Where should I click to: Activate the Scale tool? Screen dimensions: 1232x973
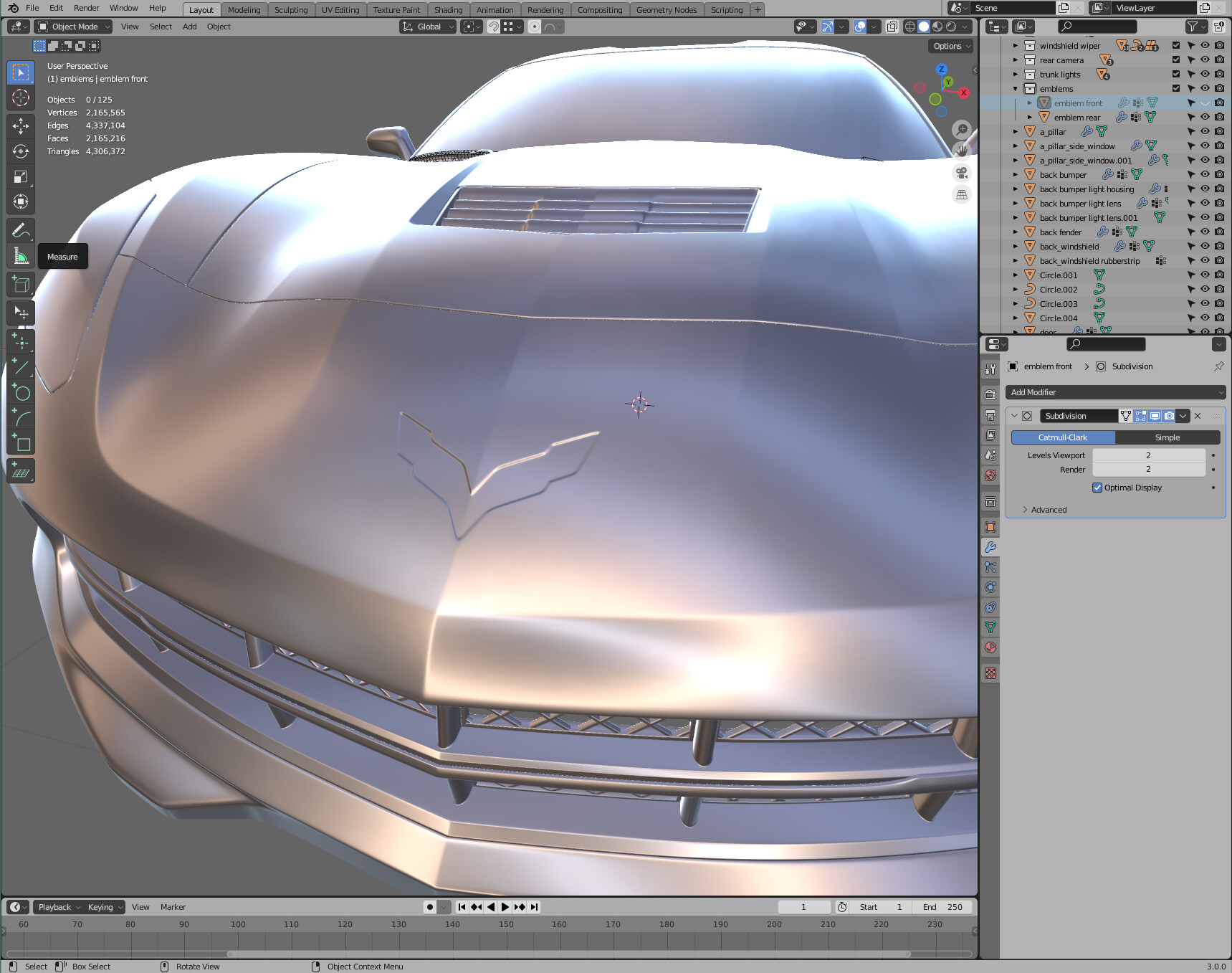21,176
